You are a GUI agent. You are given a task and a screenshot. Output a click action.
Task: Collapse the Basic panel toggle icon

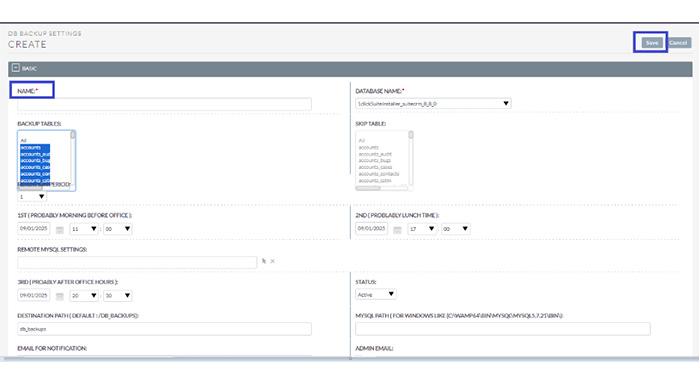coord(16,68)
